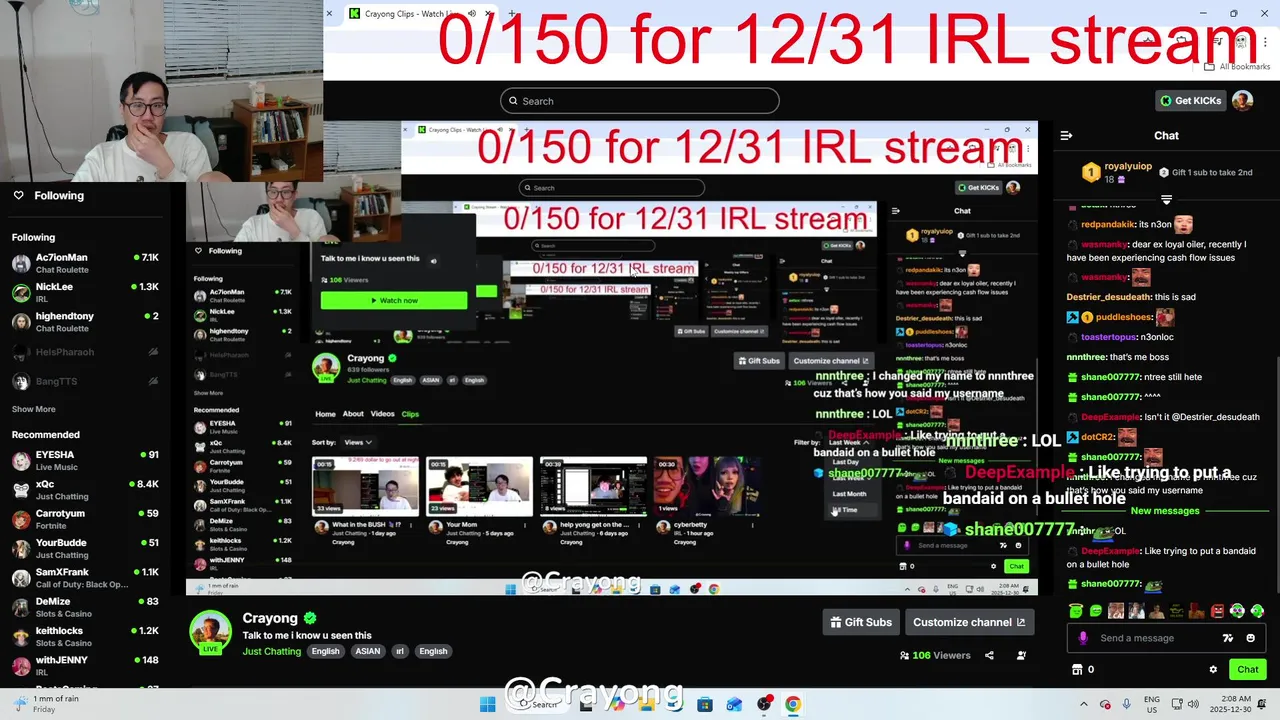Click the ASIAN tag under stream title
Image resolution: width=1280 pixels, height=720 pixels.
(367, 651)
